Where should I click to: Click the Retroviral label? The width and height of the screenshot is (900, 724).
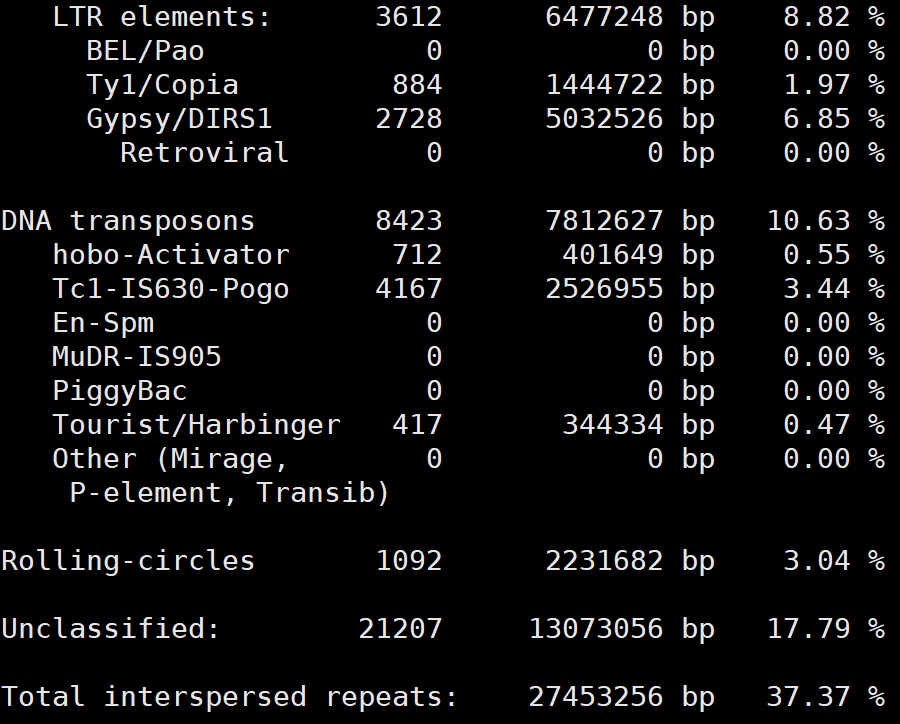point(204,153)
